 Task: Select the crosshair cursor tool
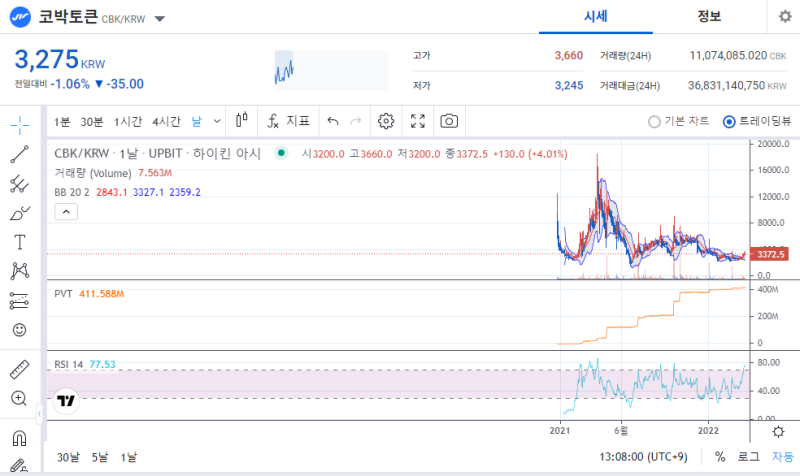coord(19,126)
